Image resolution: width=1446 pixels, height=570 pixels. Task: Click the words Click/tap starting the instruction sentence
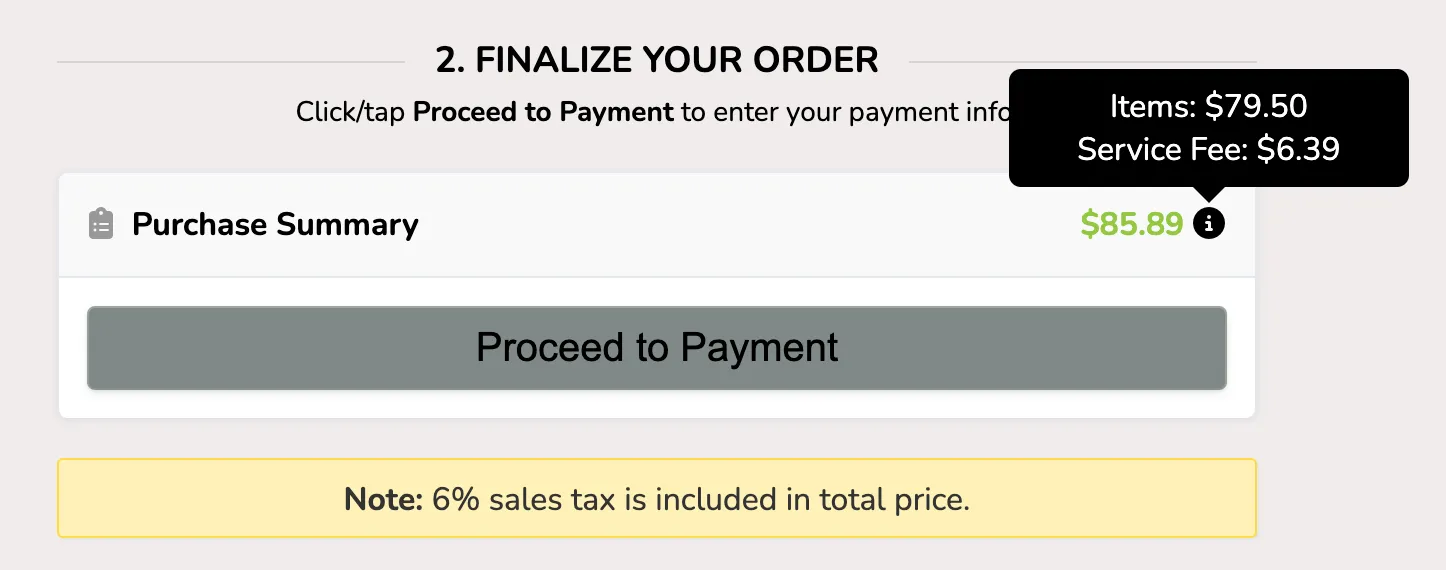(x=350, y=112)
